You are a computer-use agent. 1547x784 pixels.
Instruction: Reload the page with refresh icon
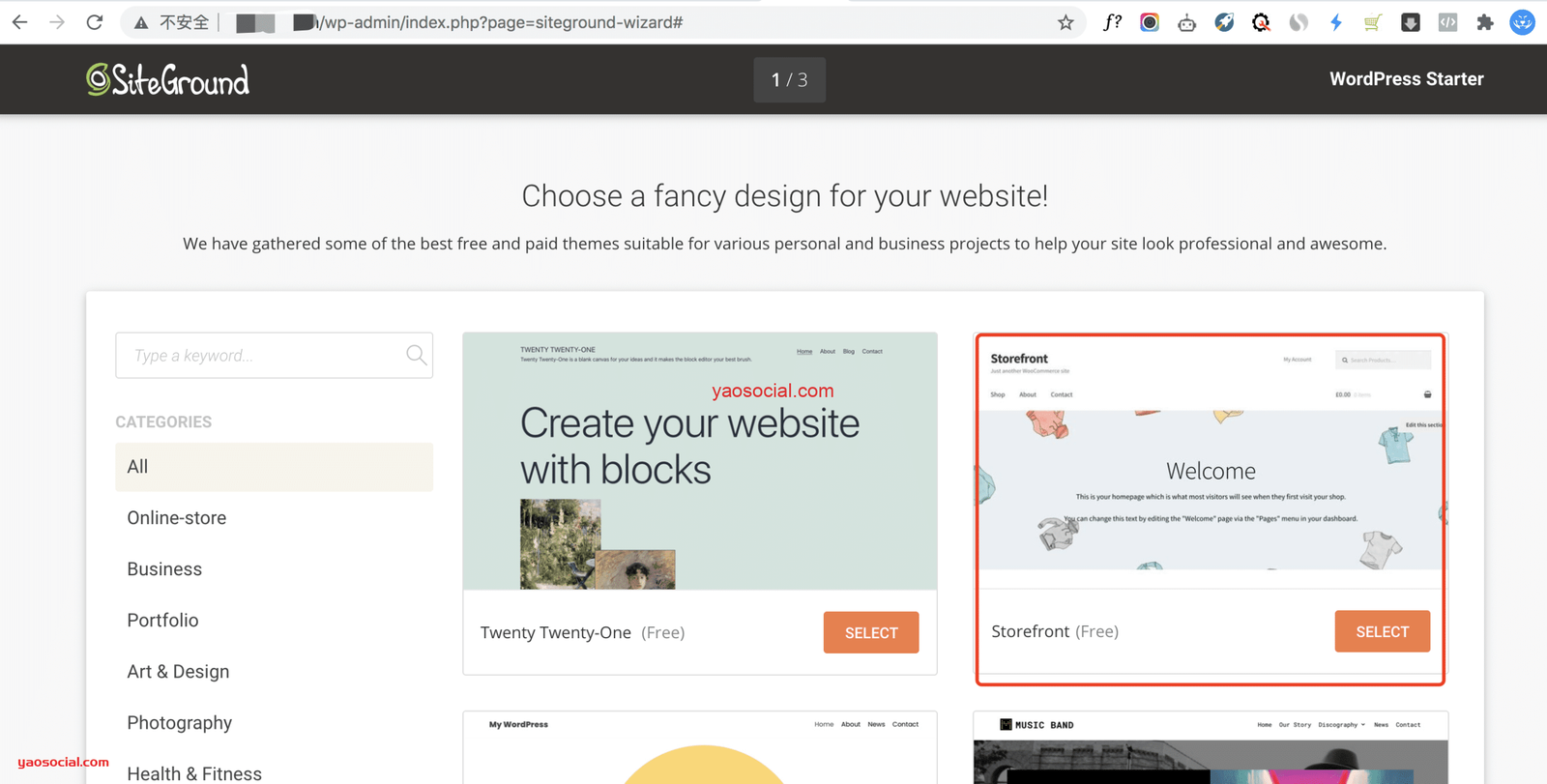(x=94, y=22)
